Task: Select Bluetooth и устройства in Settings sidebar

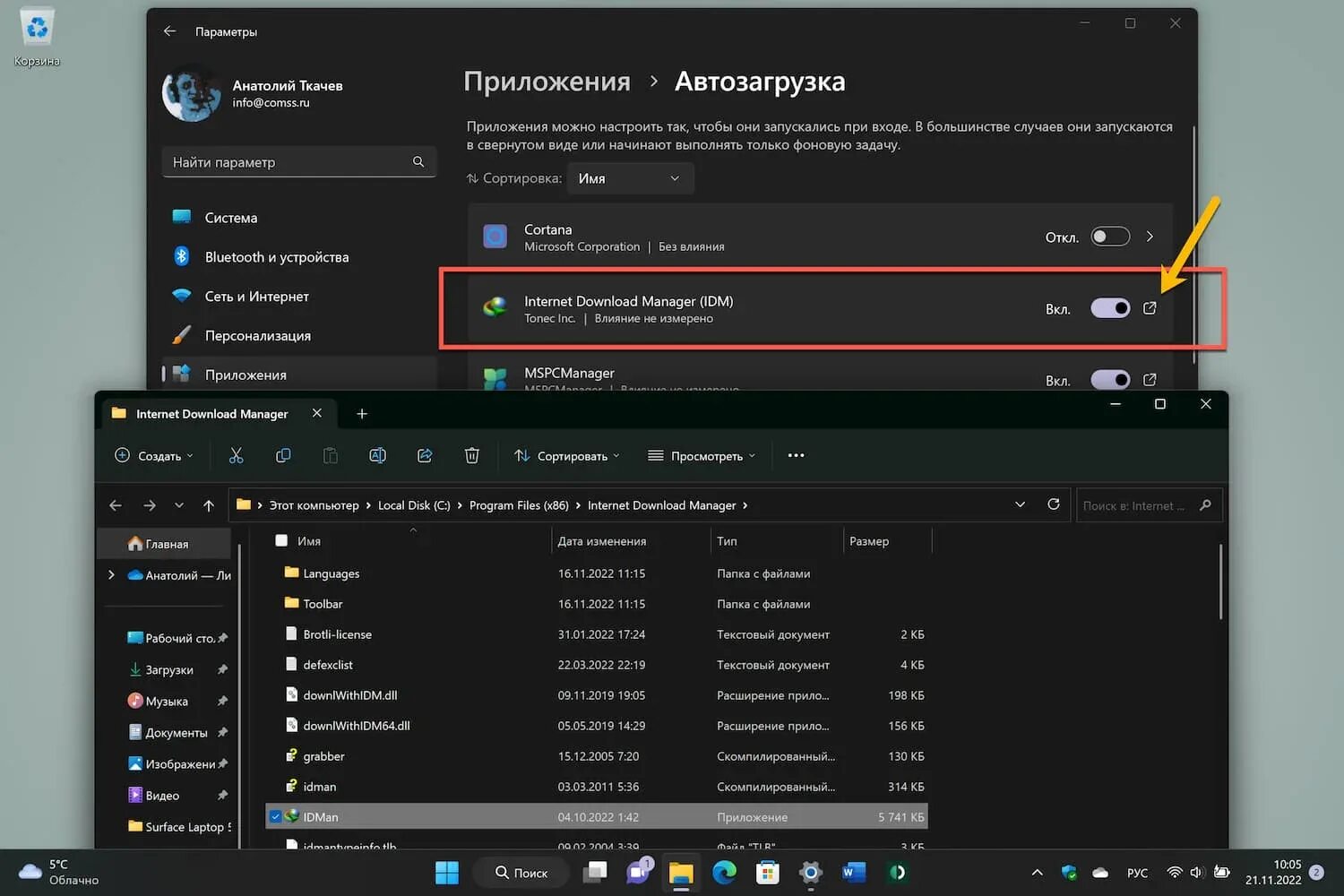Action: pos(298,257)
